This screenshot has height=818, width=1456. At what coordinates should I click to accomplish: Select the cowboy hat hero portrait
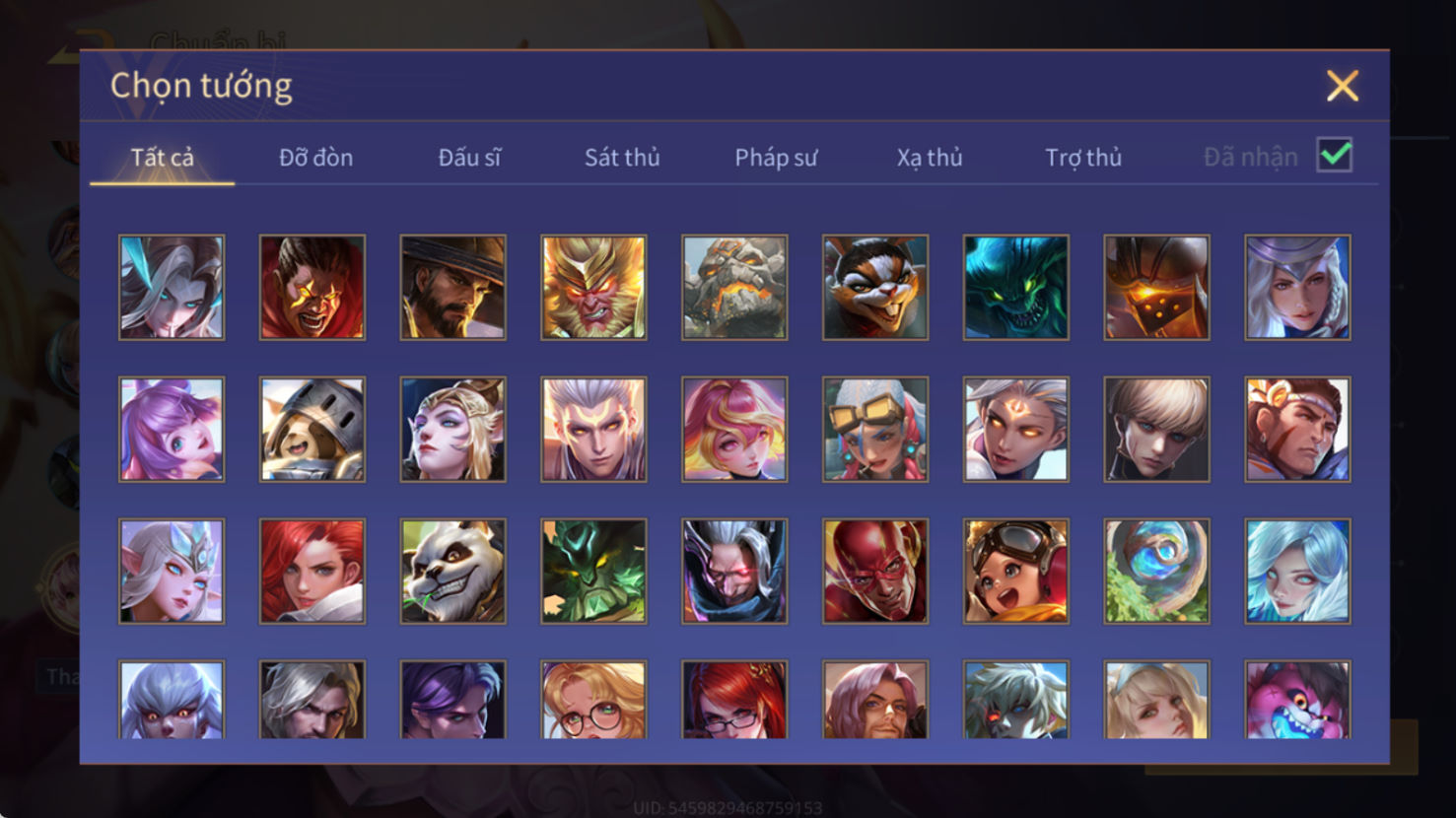[x=452, y=288]
